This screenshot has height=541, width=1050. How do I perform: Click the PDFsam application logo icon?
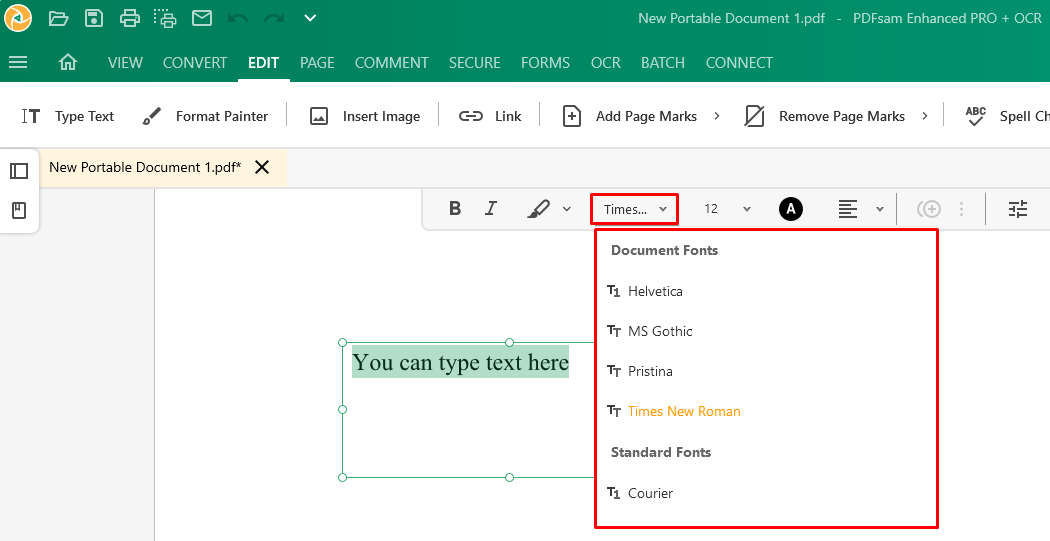[x=18, y=18]
